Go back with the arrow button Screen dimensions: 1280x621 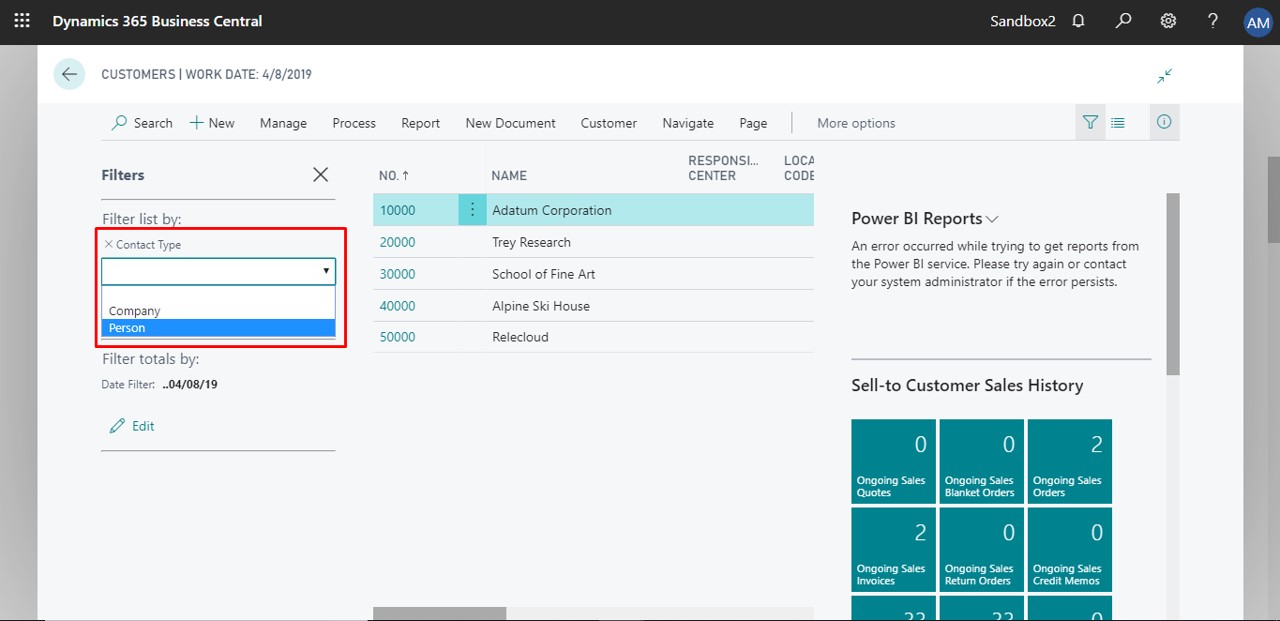pyautogui.click(x=69, y=74)
